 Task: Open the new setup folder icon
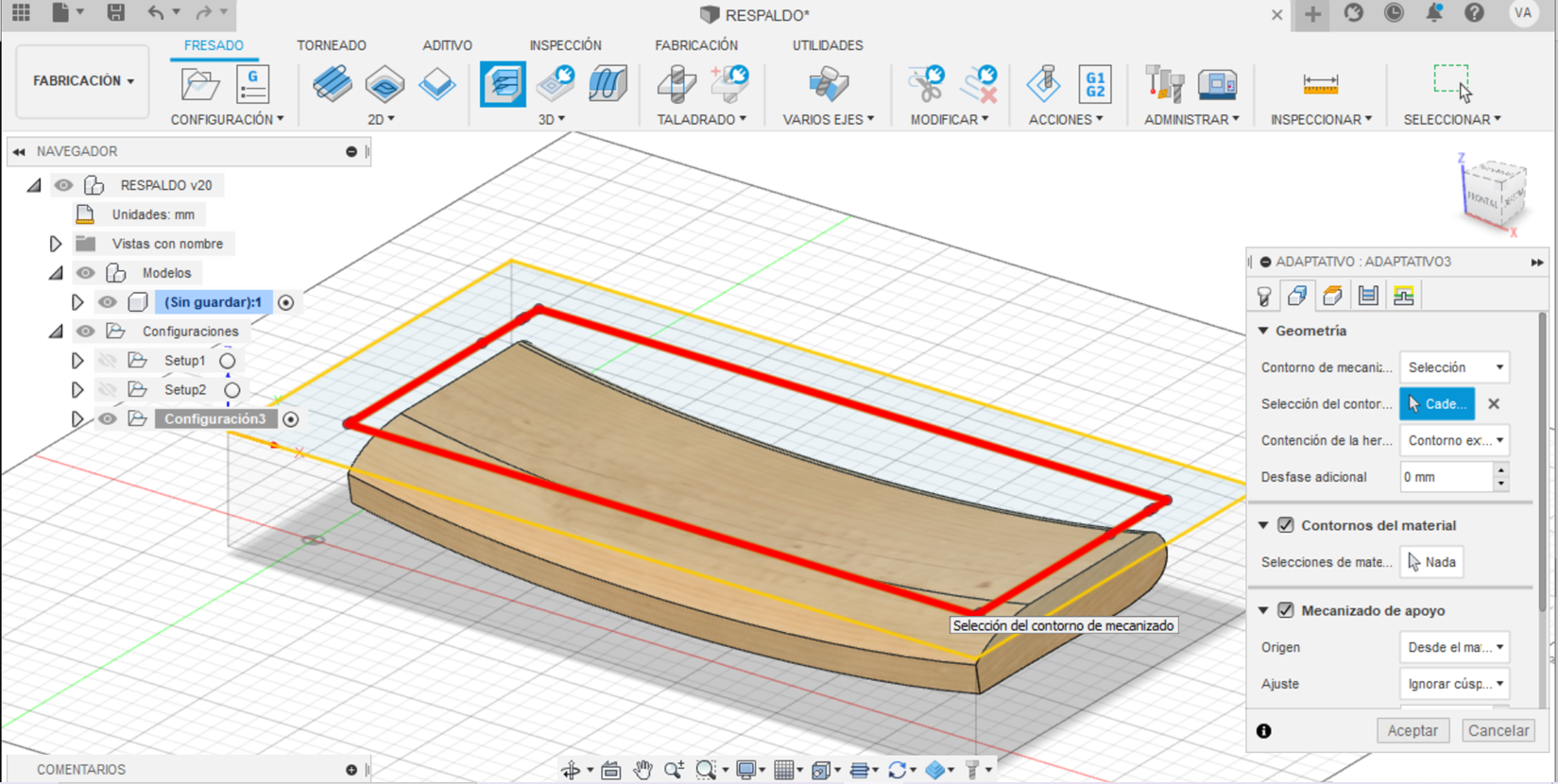tap(200, 85)
